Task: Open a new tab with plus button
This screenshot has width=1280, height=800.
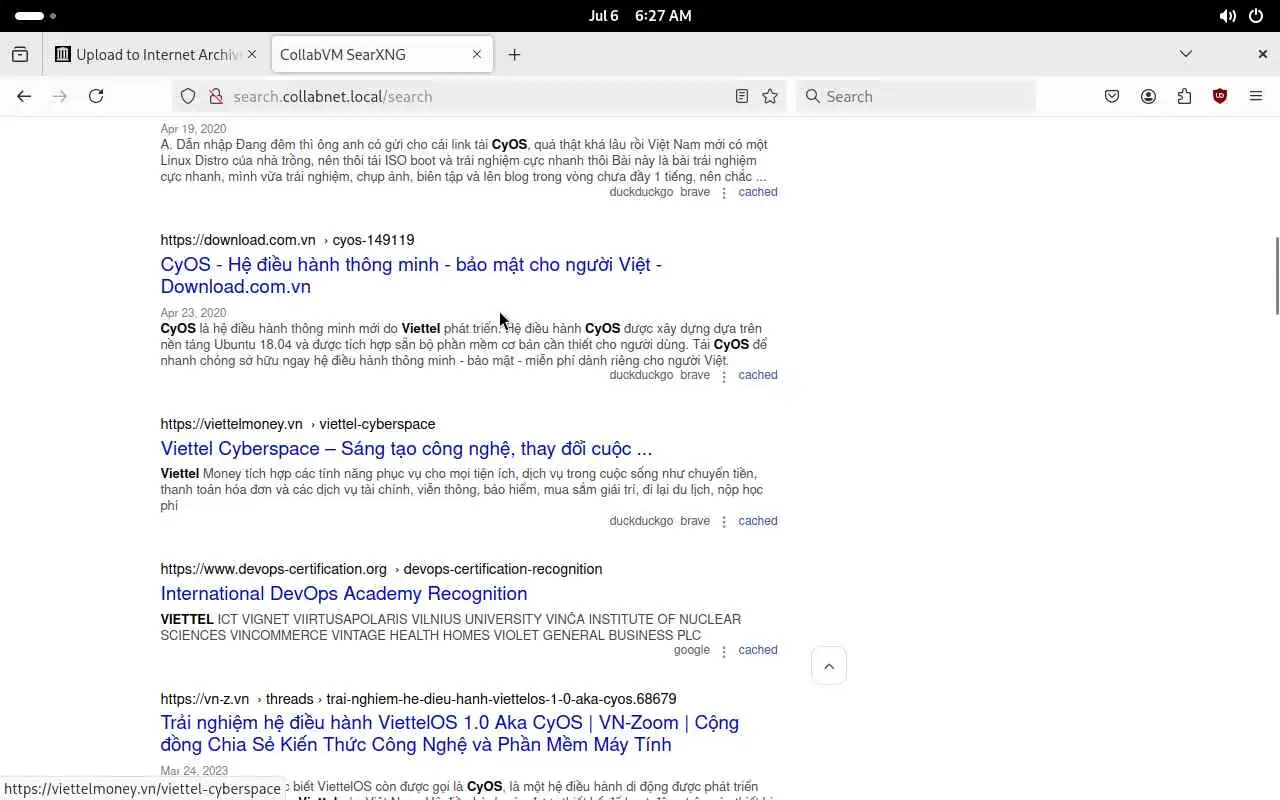Action: coord(514,54)
